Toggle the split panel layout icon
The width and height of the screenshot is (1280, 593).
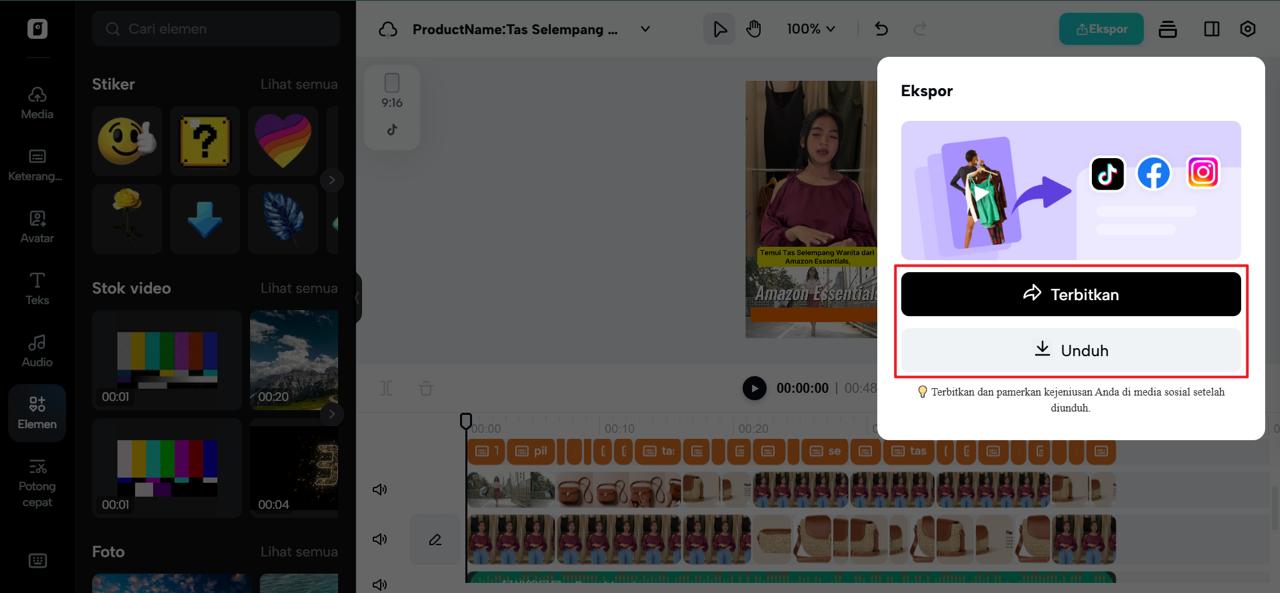pos(1211,29)
